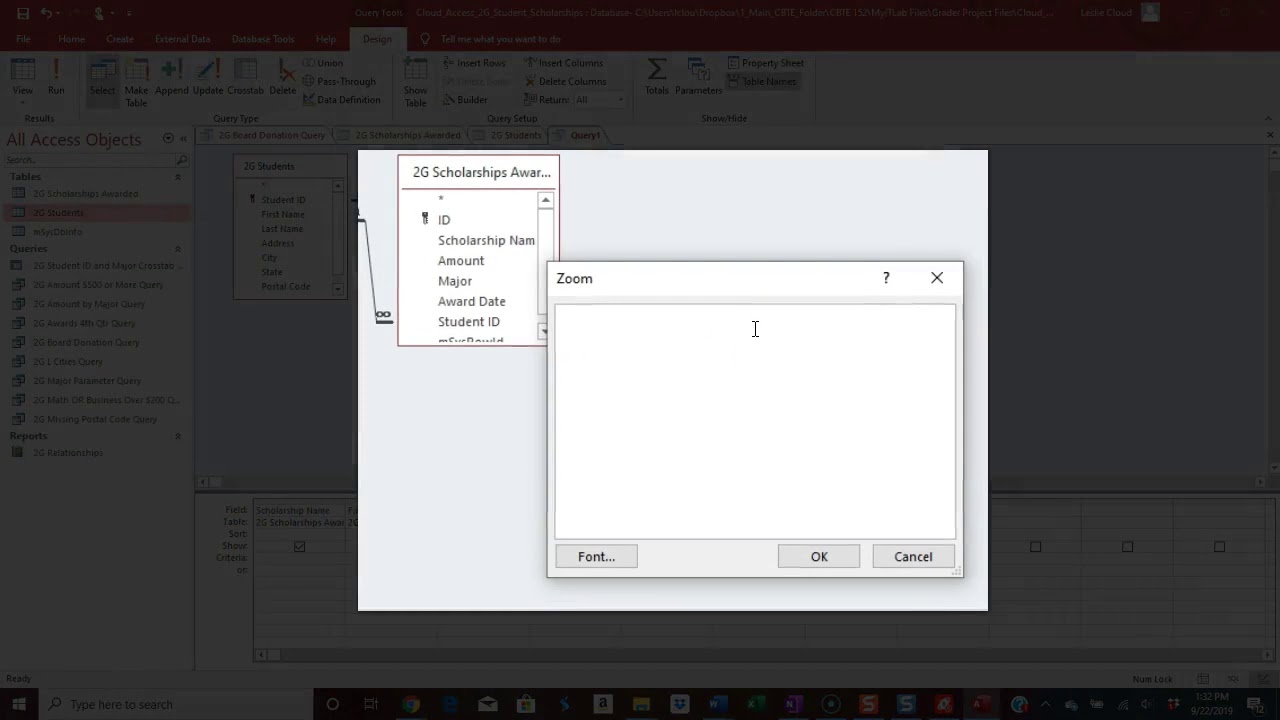Open the View button in Results group

click(22, 78)
